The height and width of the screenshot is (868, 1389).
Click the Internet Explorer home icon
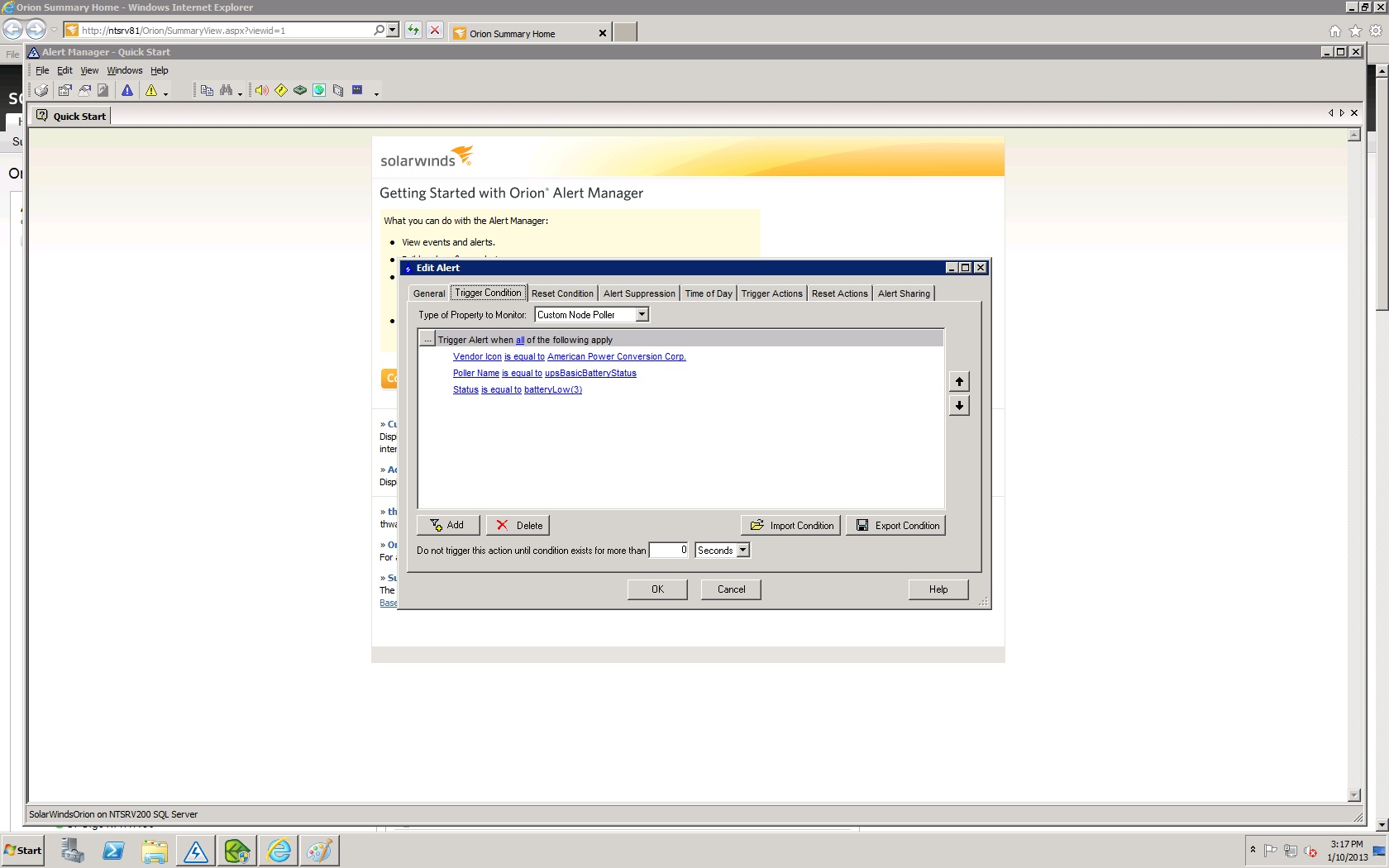point(1334,31)
